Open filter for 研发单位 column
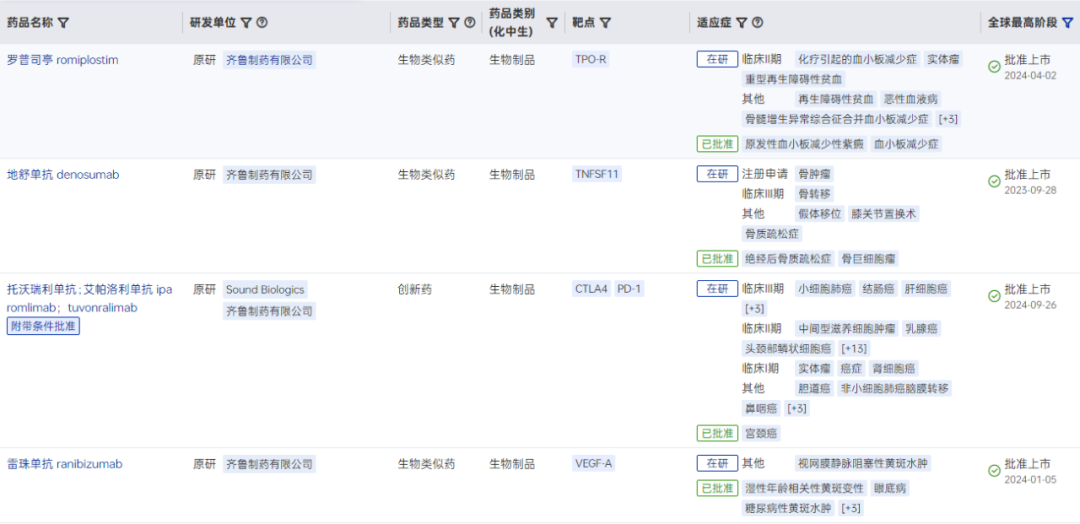The image size is (1080, 524). click(x=246, y=23)
